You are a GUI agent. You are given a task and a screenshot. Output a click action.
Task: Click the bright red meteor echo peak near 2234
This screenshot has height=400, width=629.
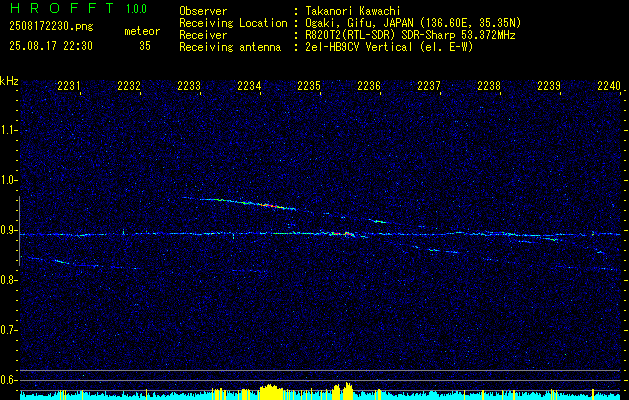[x=268, y=205]
